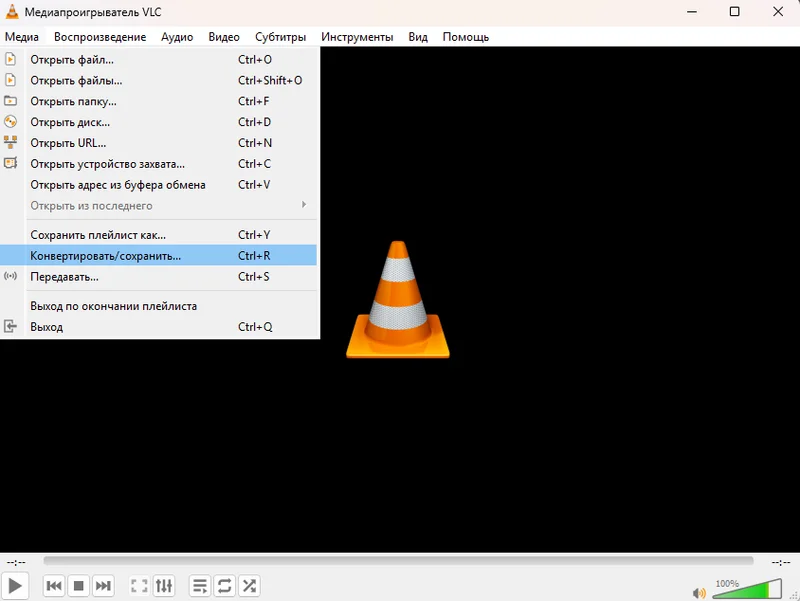Click the 'Выход' exit icon entry
Viewport: 800px width, 601px height.
(11, 327)
